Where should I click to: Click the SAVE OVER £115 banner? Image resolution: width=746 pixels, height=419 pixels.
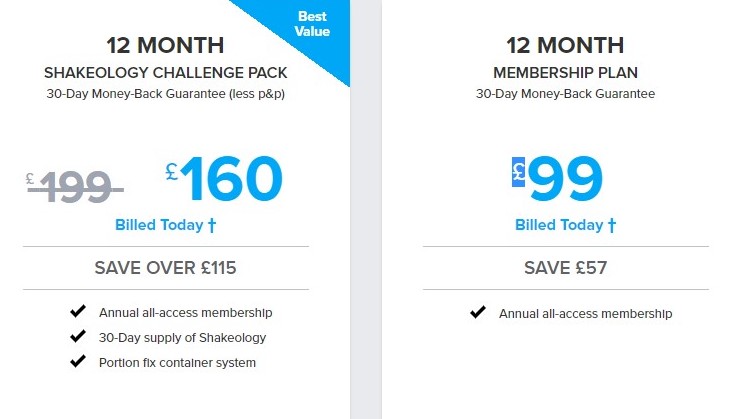click(x=165, y=268)
